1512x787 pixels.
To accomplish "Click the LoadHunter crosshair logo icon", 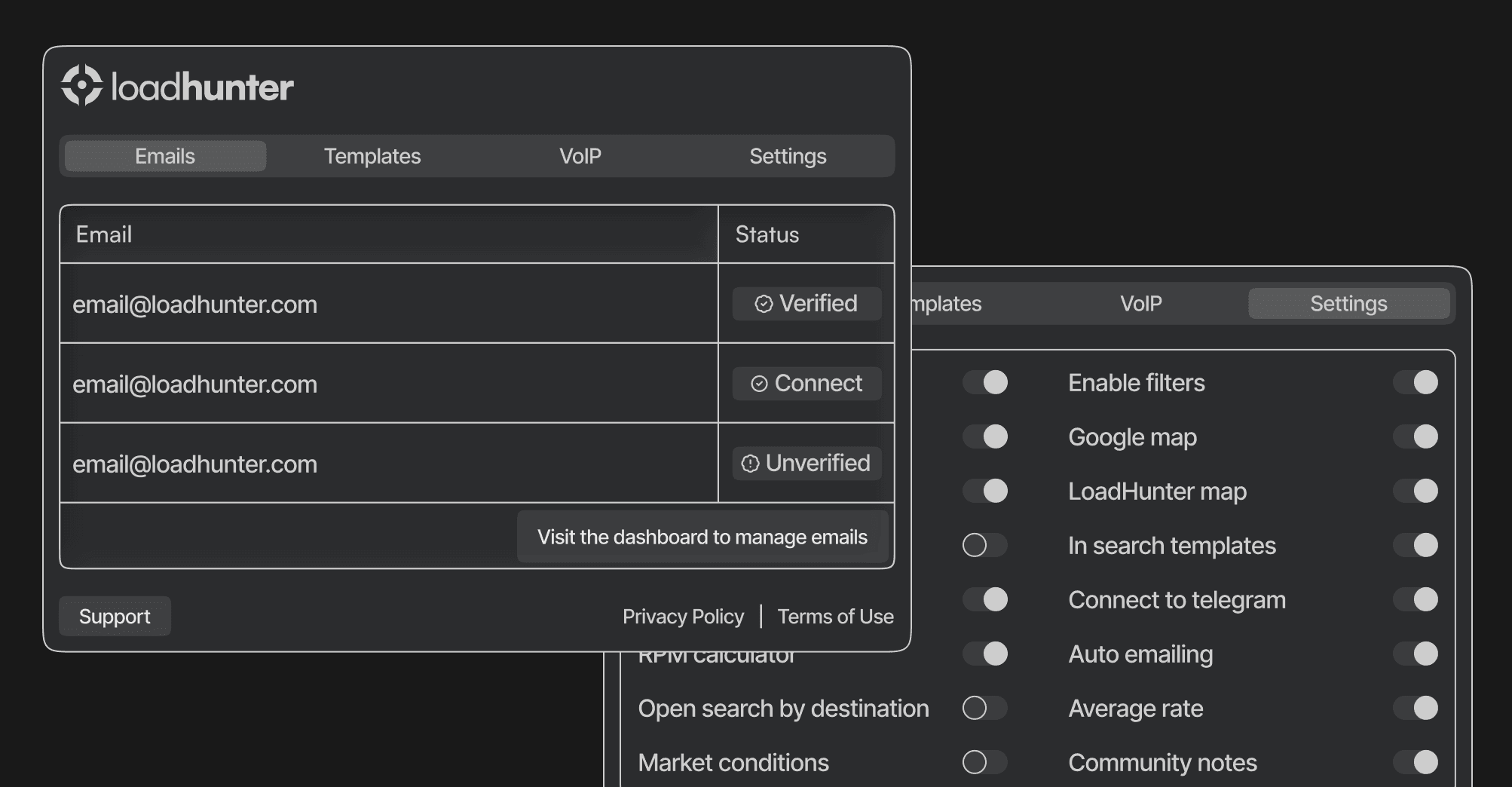I will [x=81, y=85].
